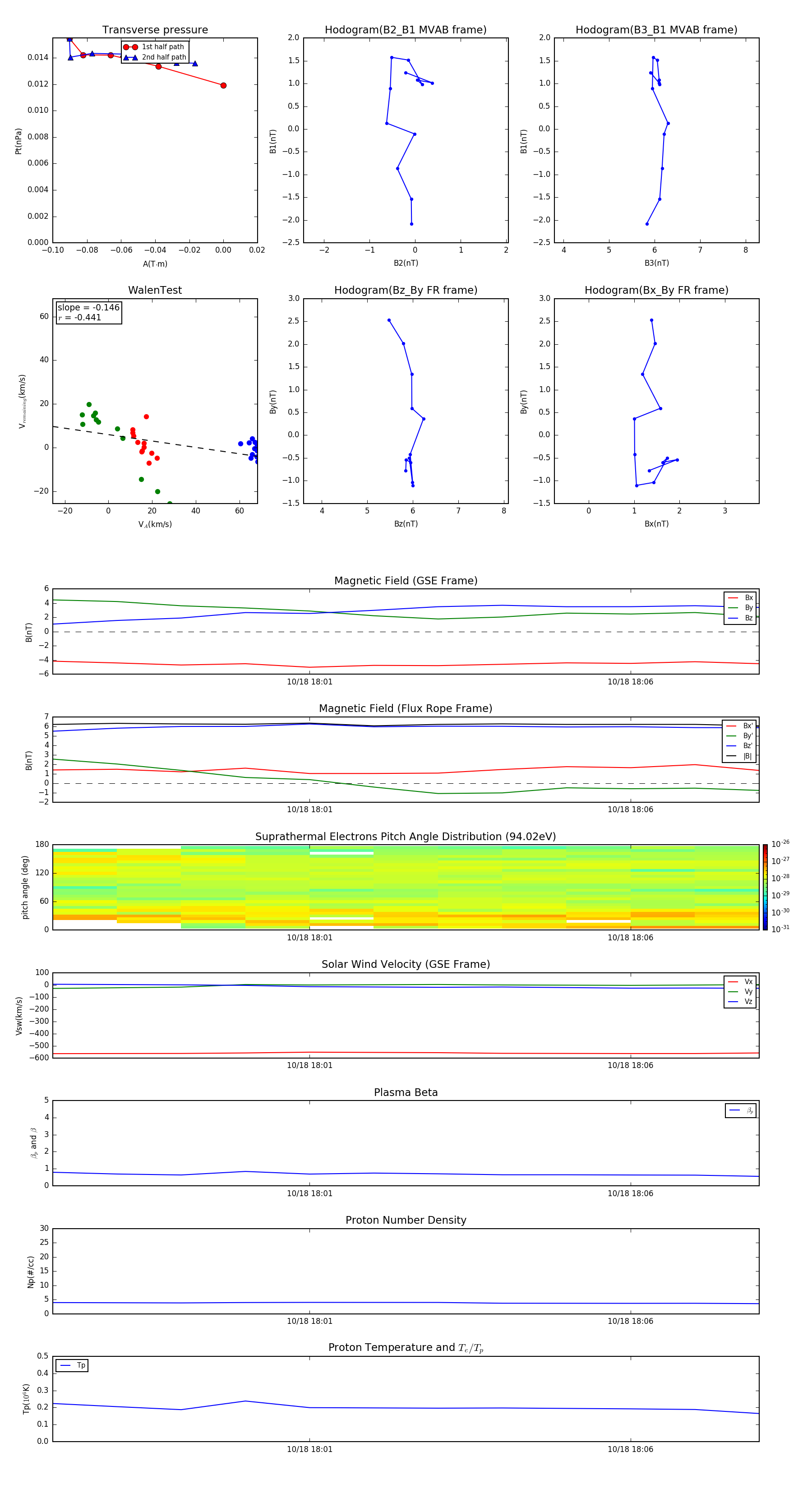Click the beta_p legend in Plasma Beta plot
The height and width of the screenshot is (1489, 812).
(x=741, y=1110)
